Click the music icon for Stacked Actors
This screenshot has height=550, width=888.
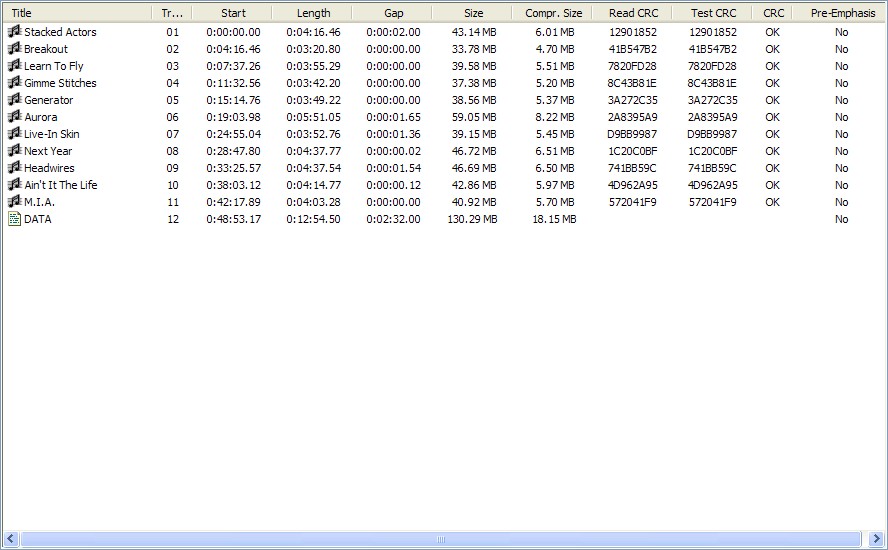[x=15, y=32]
